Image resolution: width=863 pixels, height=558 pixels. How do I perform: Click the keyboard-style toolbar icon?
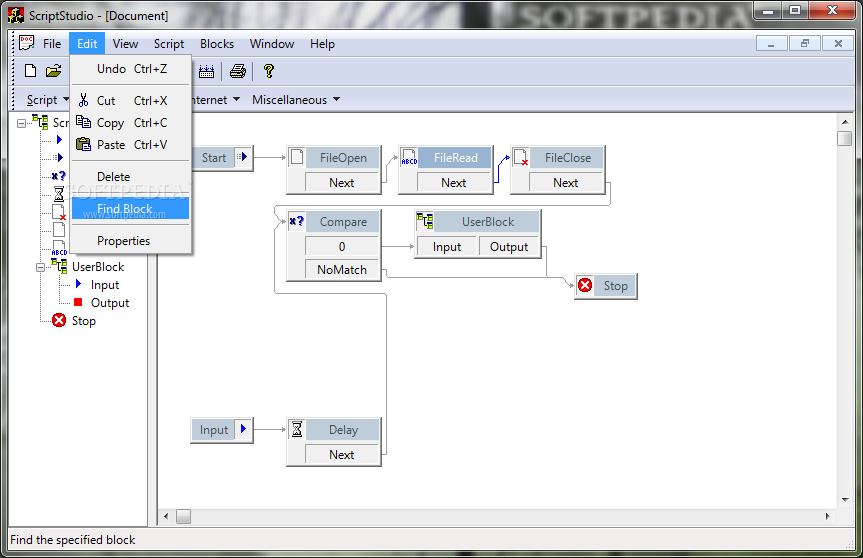(x=206, y=71)
